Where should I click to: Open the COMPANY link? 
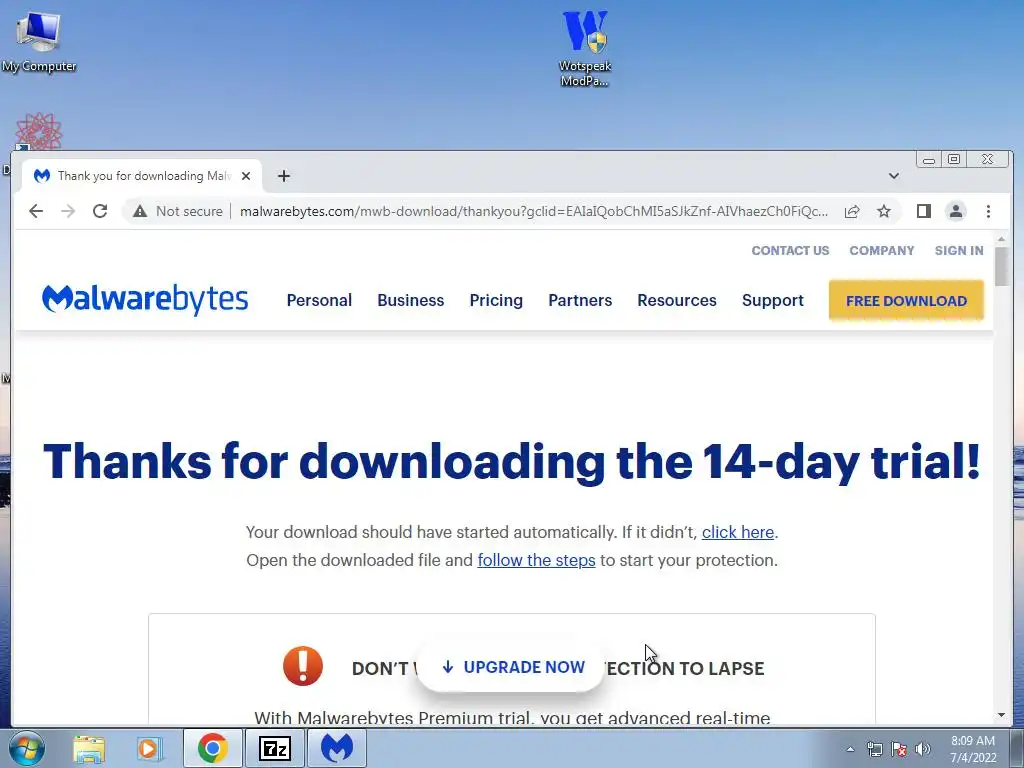[882, 251]
